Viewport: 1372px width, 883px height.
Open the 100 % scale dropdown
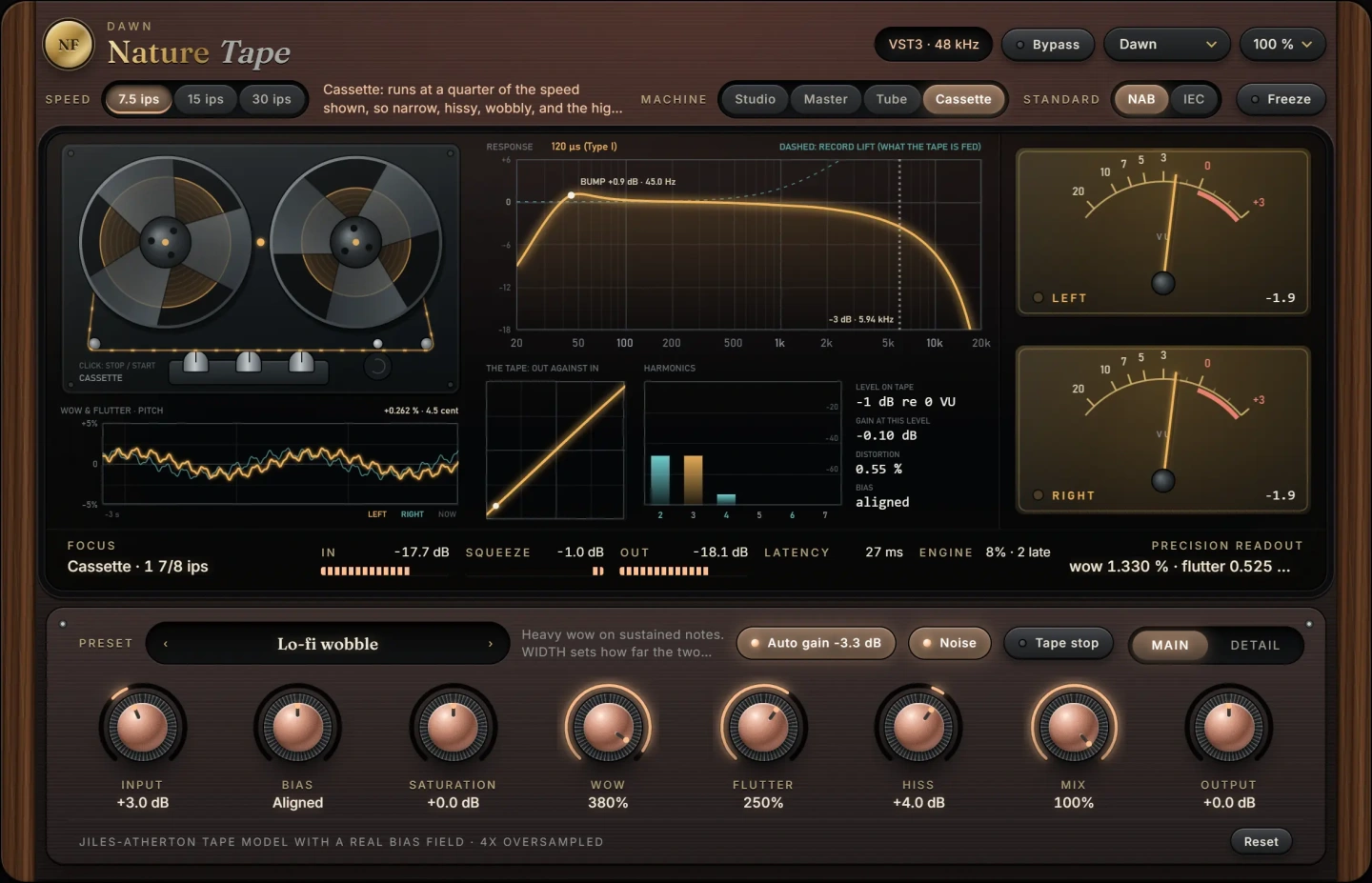coord(1282,45)
